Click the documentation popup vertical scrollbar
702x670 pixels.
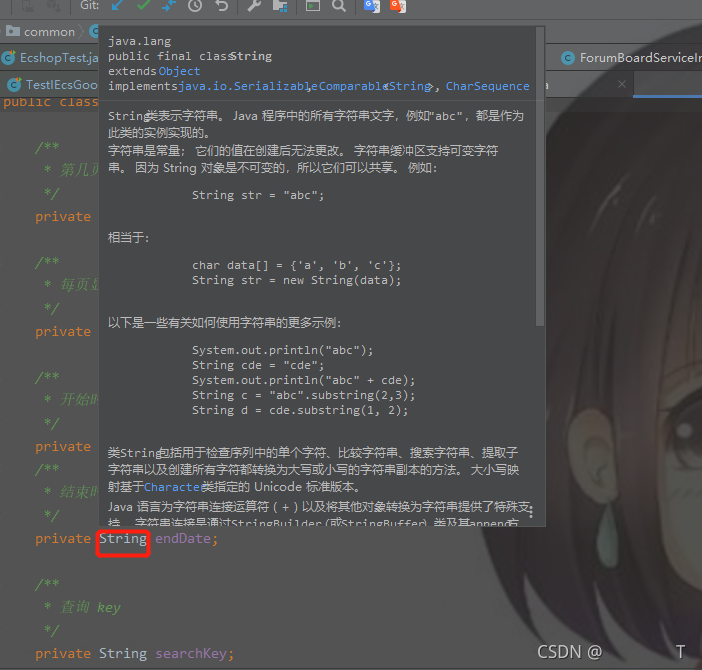click(540, 176)
